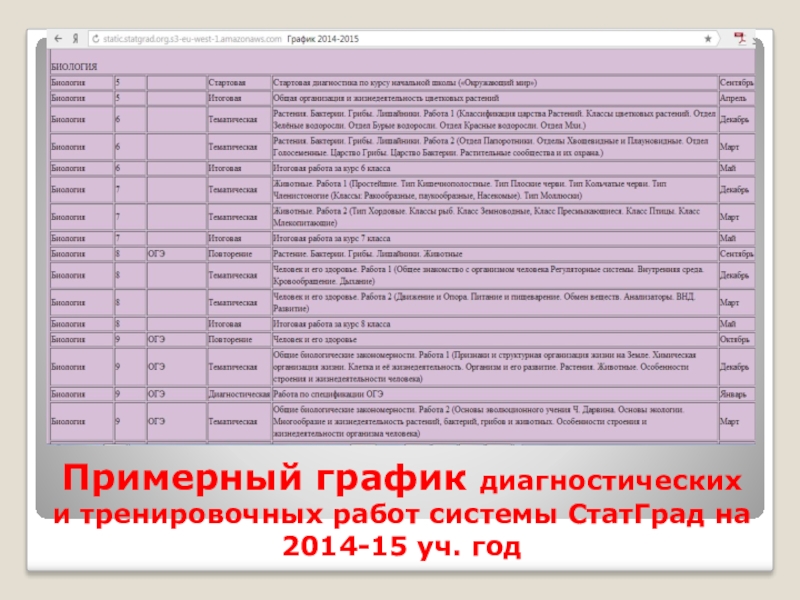Screen dimensions: 800x600
Task: Click the 'Стартовая' work-type cell
Action: pyautogui.click(x=239, y=83)
